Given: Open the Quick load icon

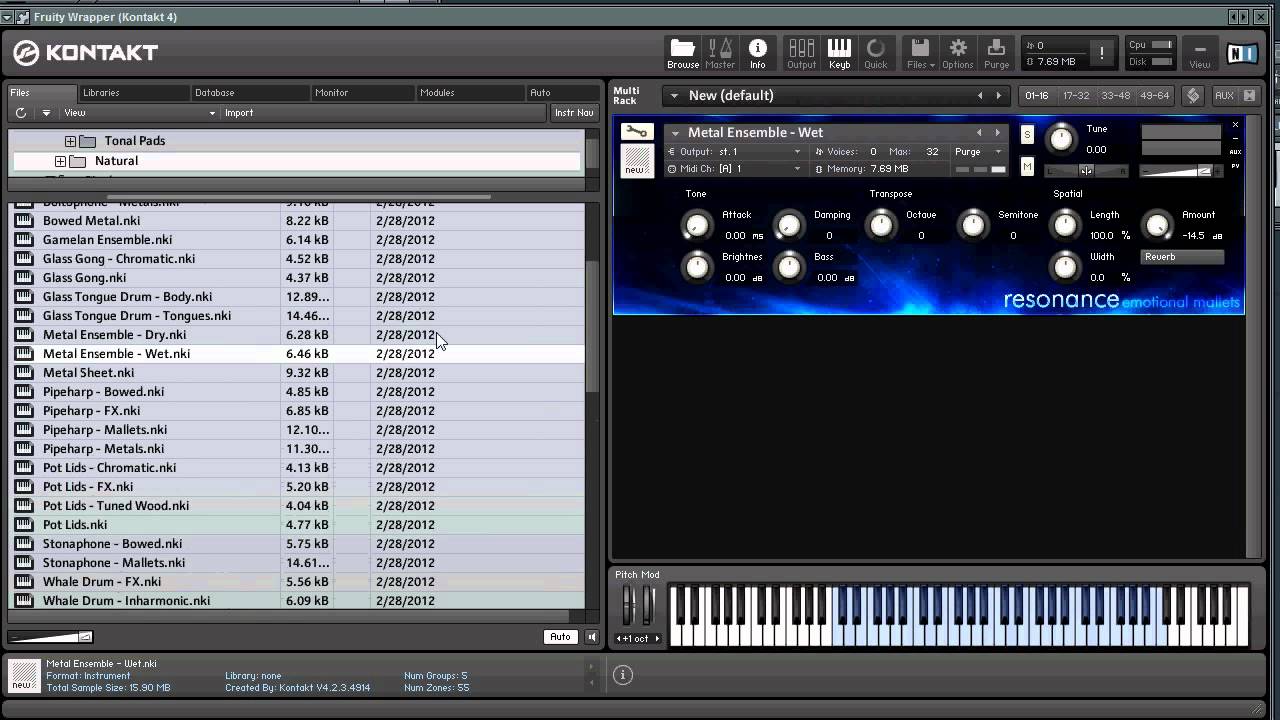Looking at the screenshot, I should tap(876, 53).
